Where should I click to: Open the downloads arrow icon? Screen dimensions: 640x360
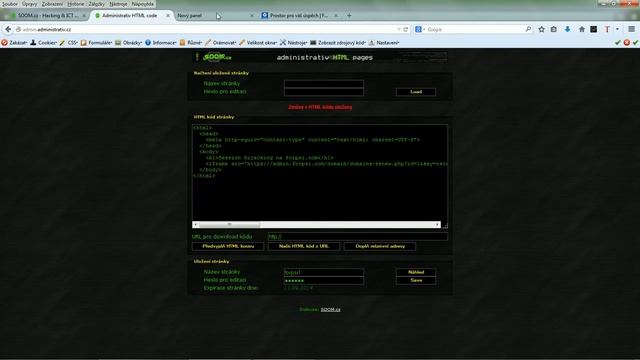(567, 29)
